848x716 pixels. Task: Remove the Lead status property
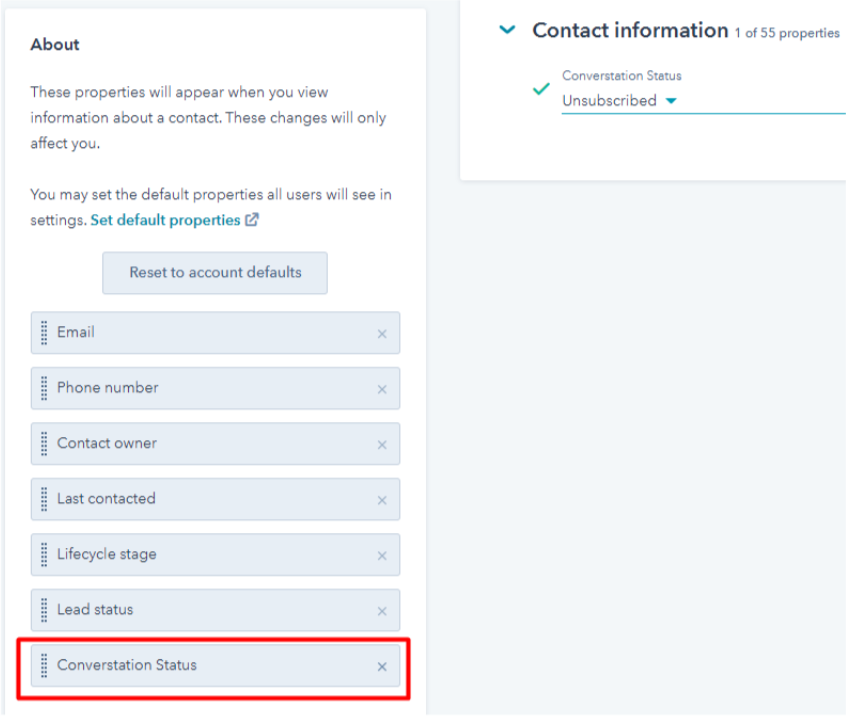pyautogui.click(x=382, y=611)
